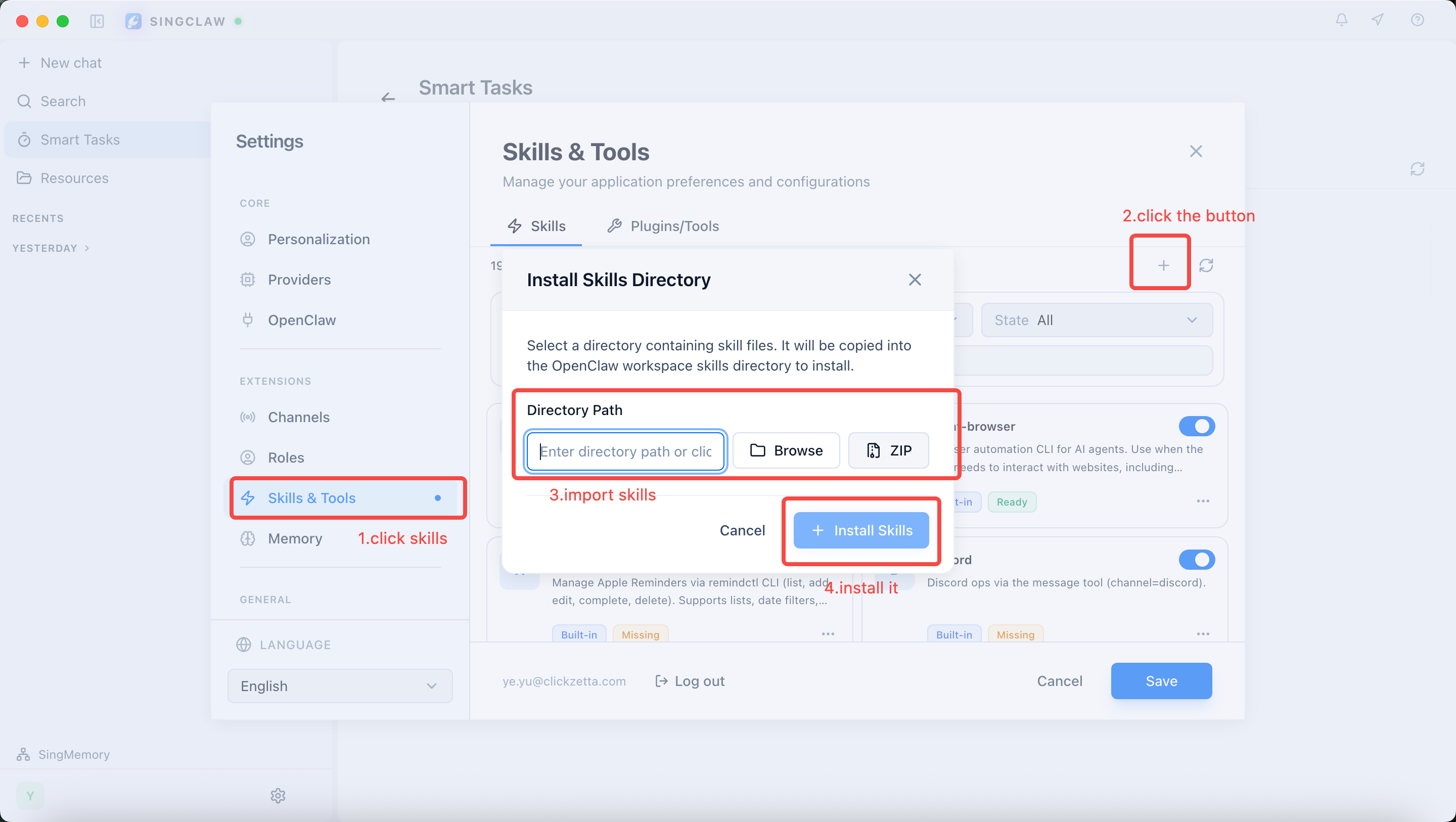Image resolution: width=1456 pixels, height=822 pixels.
Task: Disable the Discord skill toggle
Action: [x=1197, y=560]
